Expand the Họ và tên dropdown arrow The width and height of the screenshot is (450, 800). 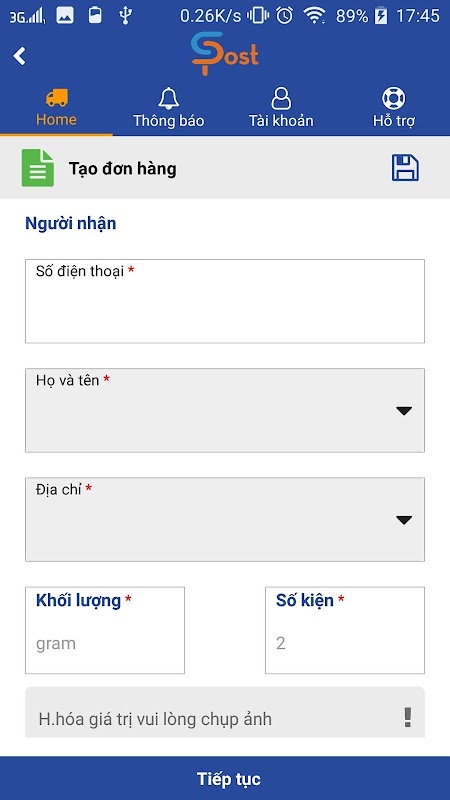pos(404,411)
